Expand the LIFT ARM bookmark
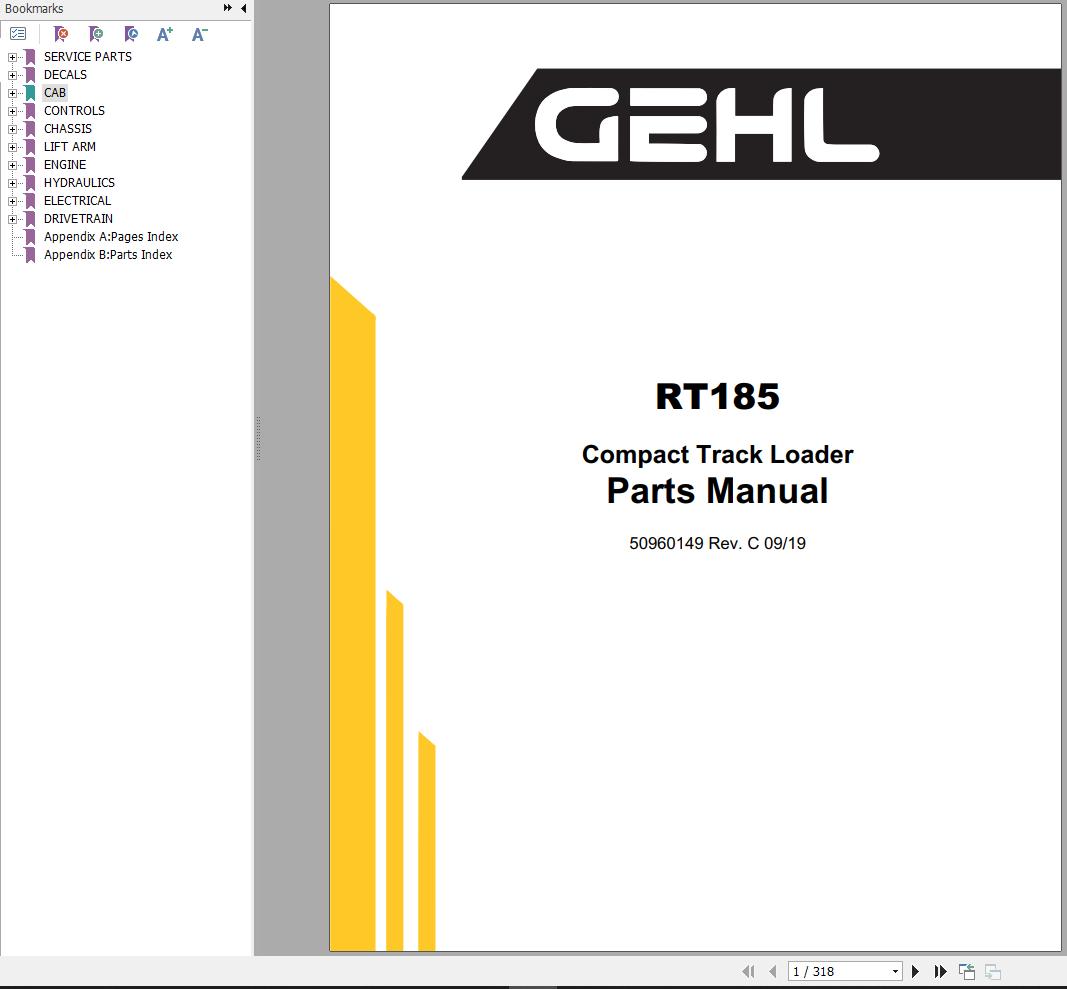The width and height of the screenshot is (1067, 989). (12, 147)
